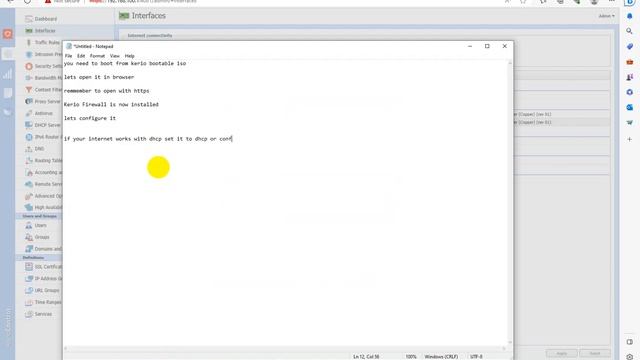Click the Edge sidebar shopping tag icon
Screen dimensions: 640x360
629,47
